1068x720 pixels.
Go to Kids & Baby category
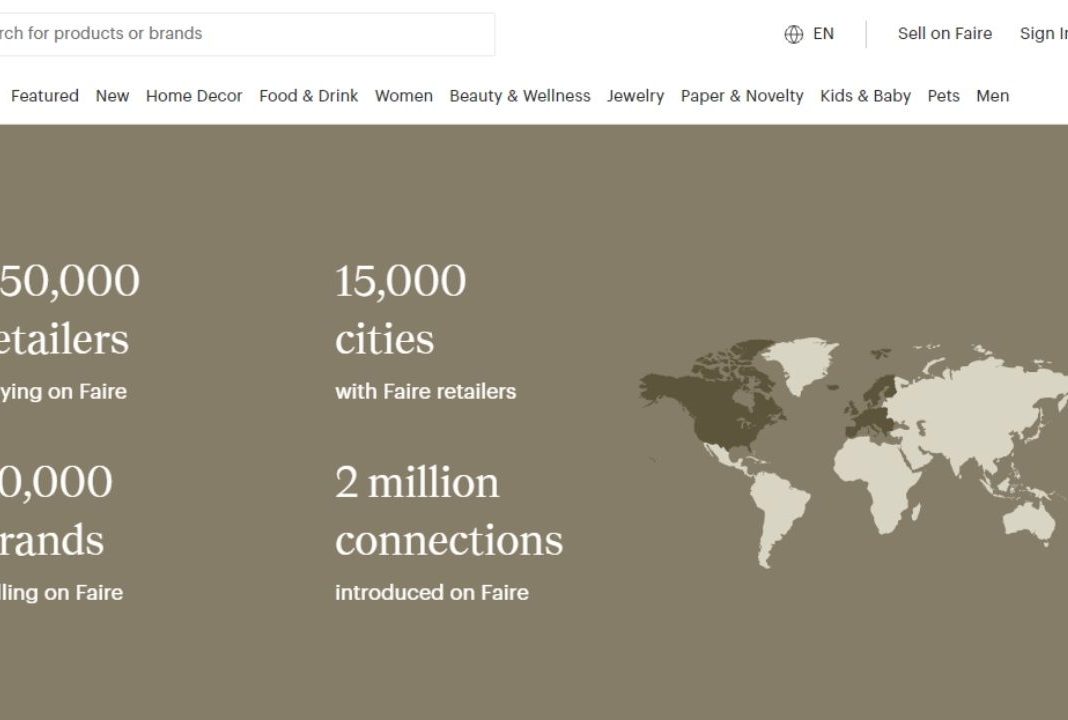coord(865,96)
